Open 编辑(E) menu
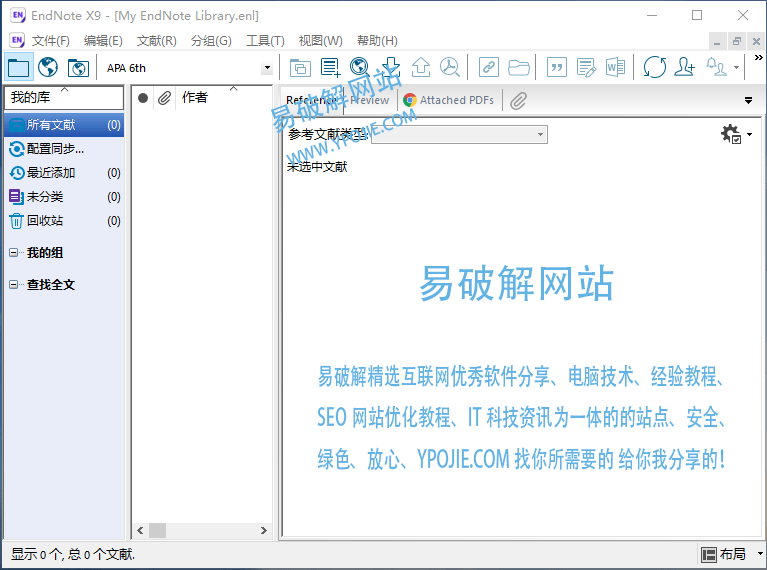 [103, 41]
